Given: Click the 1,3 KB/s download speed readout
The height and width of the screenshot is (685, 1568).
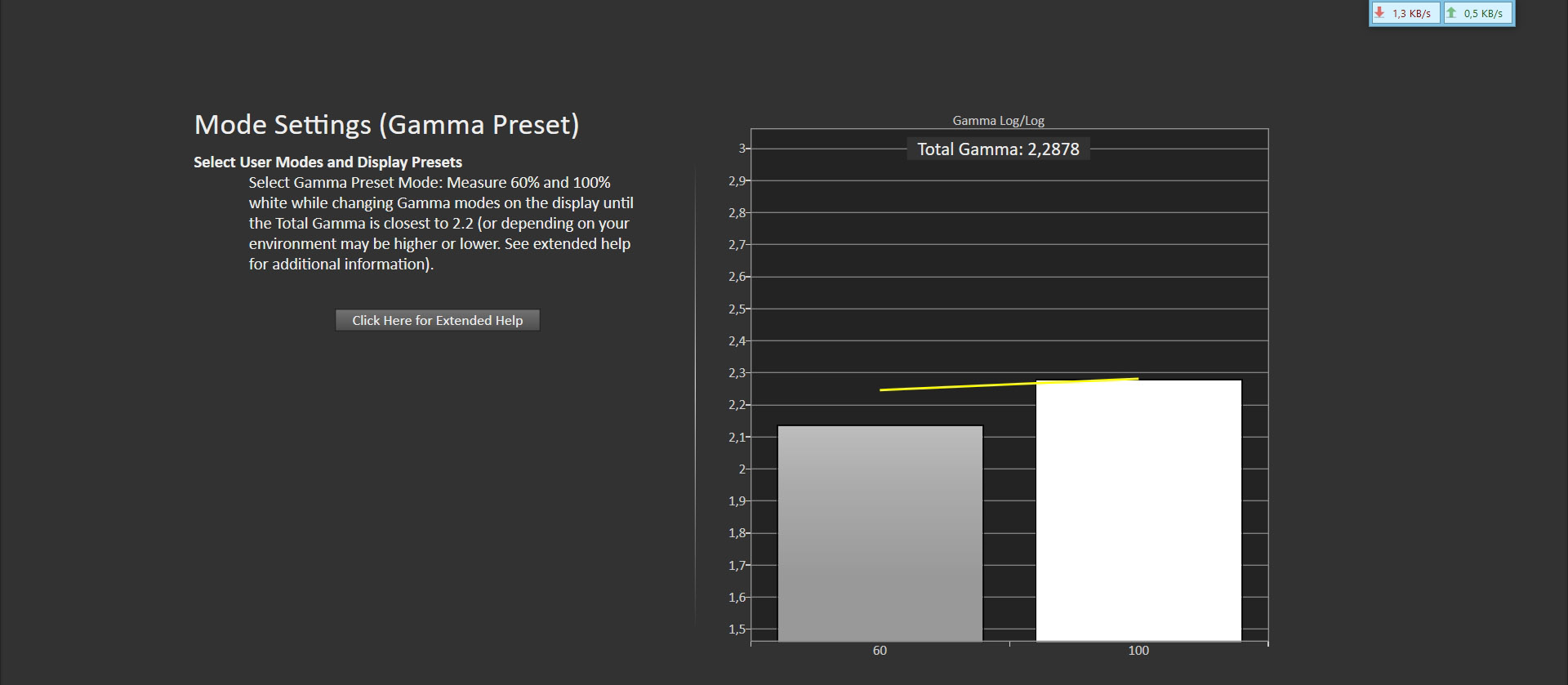Looking at the screenshot, I should click(x=1411, y=14).
